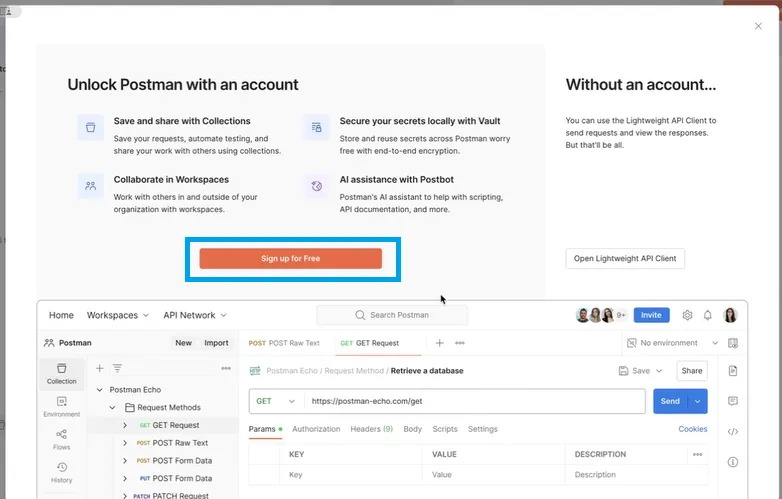Click the Request Method breadcrumb
The height and width of the screenshot is (499, 782).
[x=354, y=371]
